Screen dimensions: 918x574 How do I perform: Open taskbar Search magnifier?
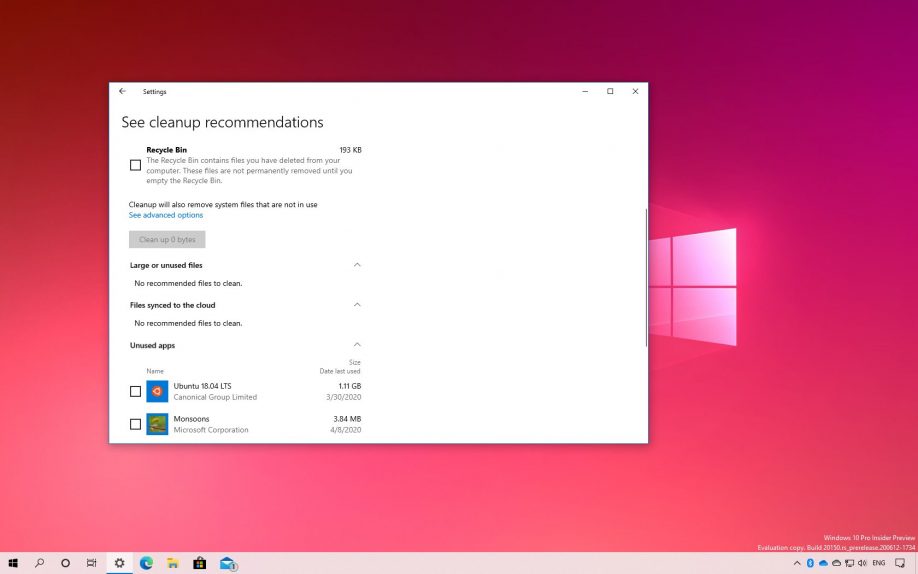39,563
